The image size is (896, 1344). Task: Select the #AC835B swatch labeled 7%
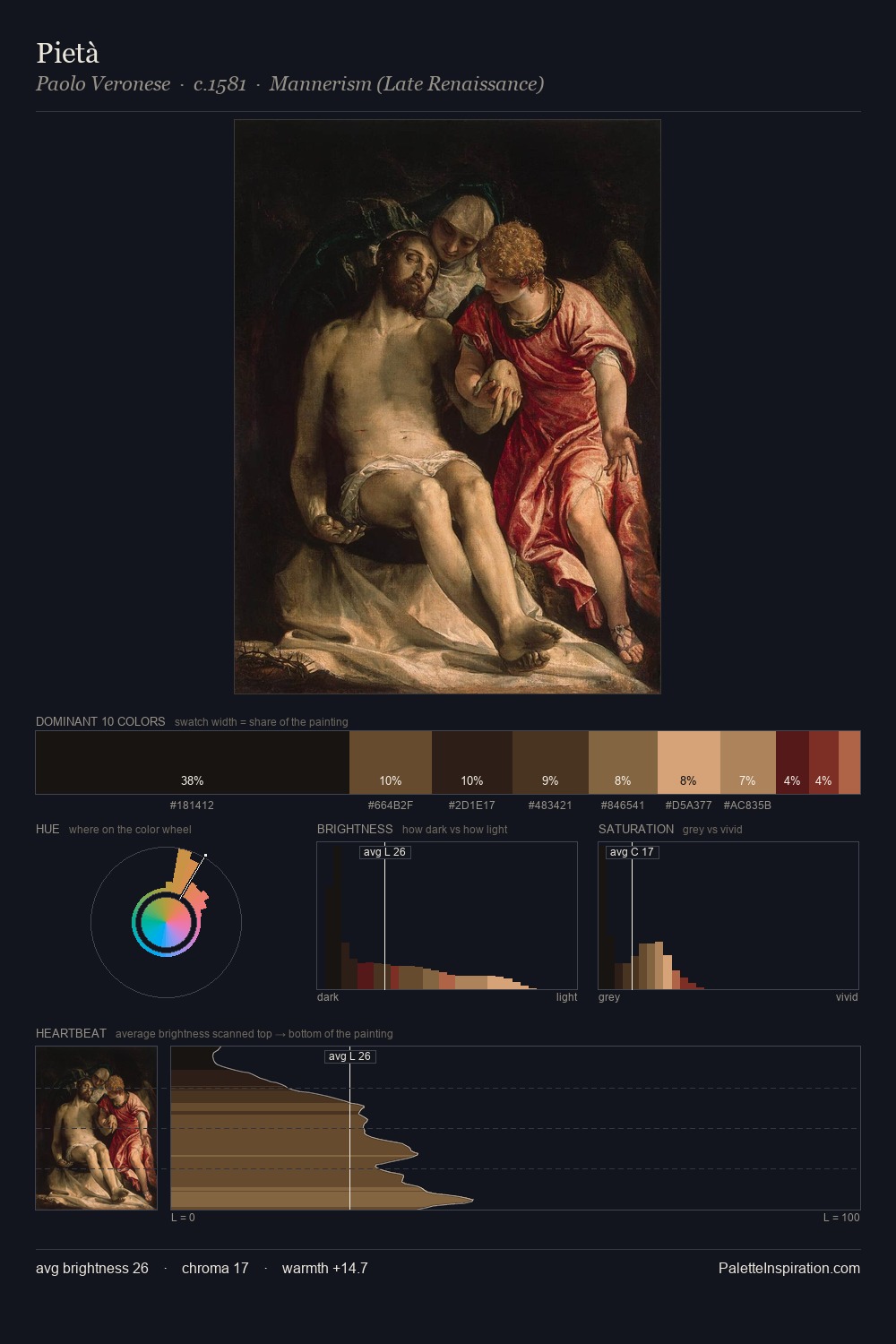[748, 762]
